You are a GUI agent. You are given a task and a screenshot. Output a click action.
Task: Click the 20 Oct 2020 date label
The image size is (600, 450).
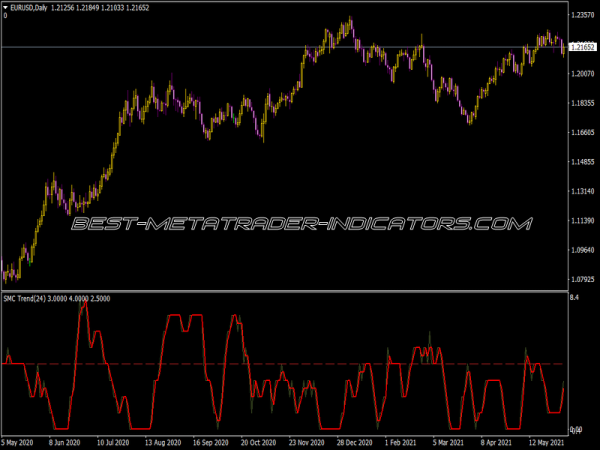[242, 440]
